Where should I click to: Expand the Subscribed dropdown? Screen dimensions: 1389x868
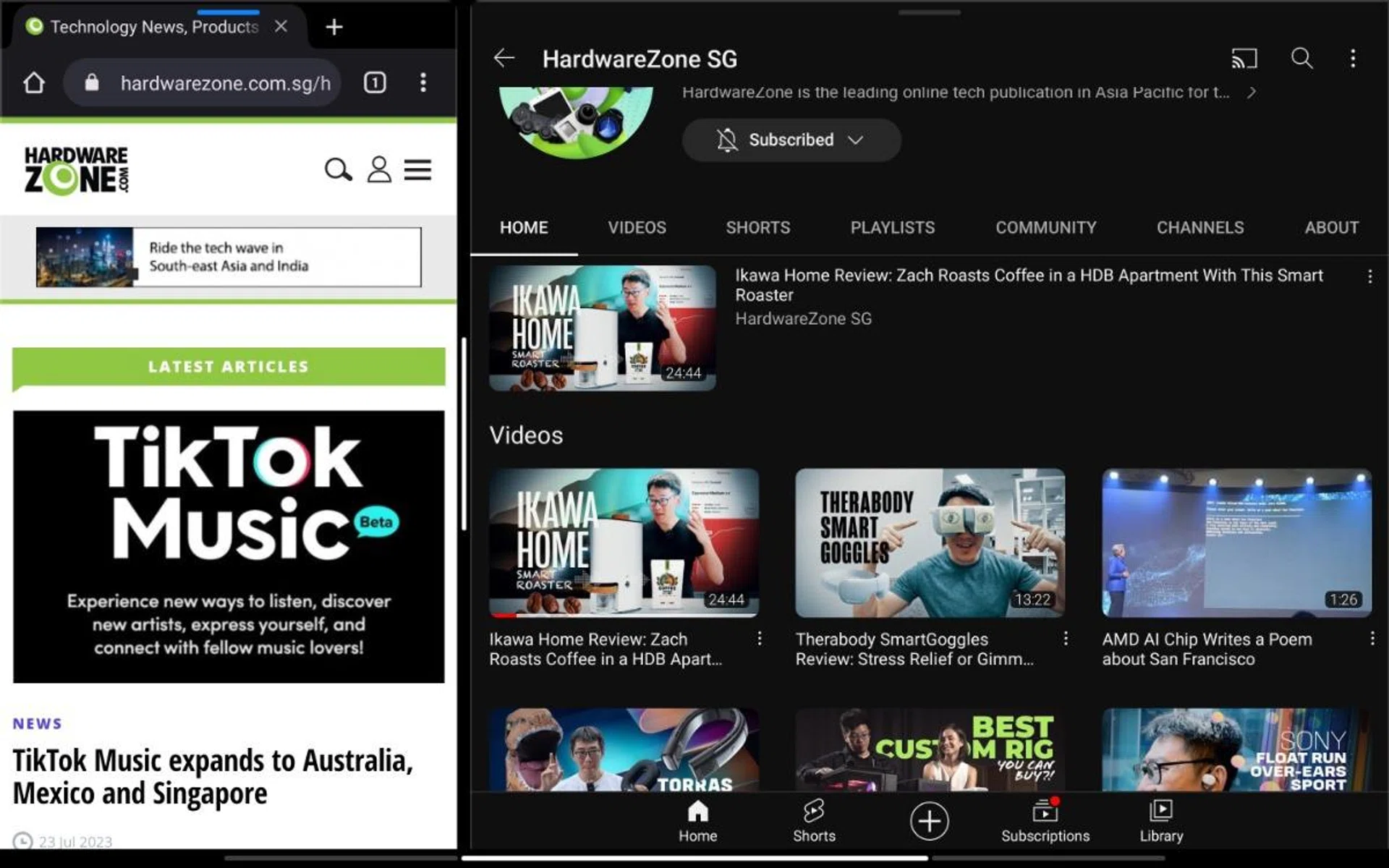click(x=857, y=140)
